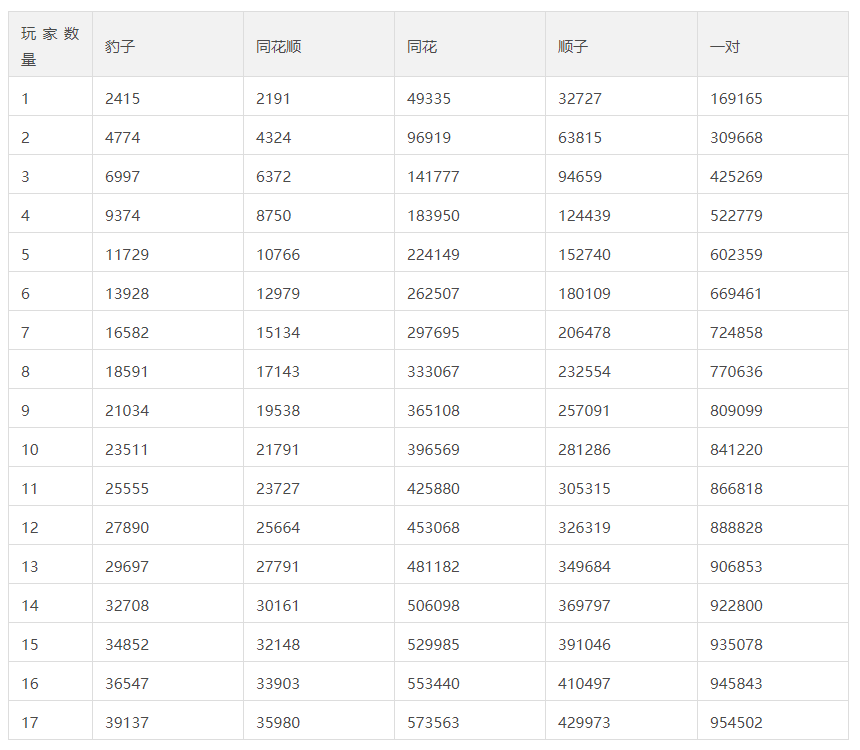Click the 顺子 value 124439
Image resolution: width=860 pixels, height=750 pixels.
click(x=584, y=216)
